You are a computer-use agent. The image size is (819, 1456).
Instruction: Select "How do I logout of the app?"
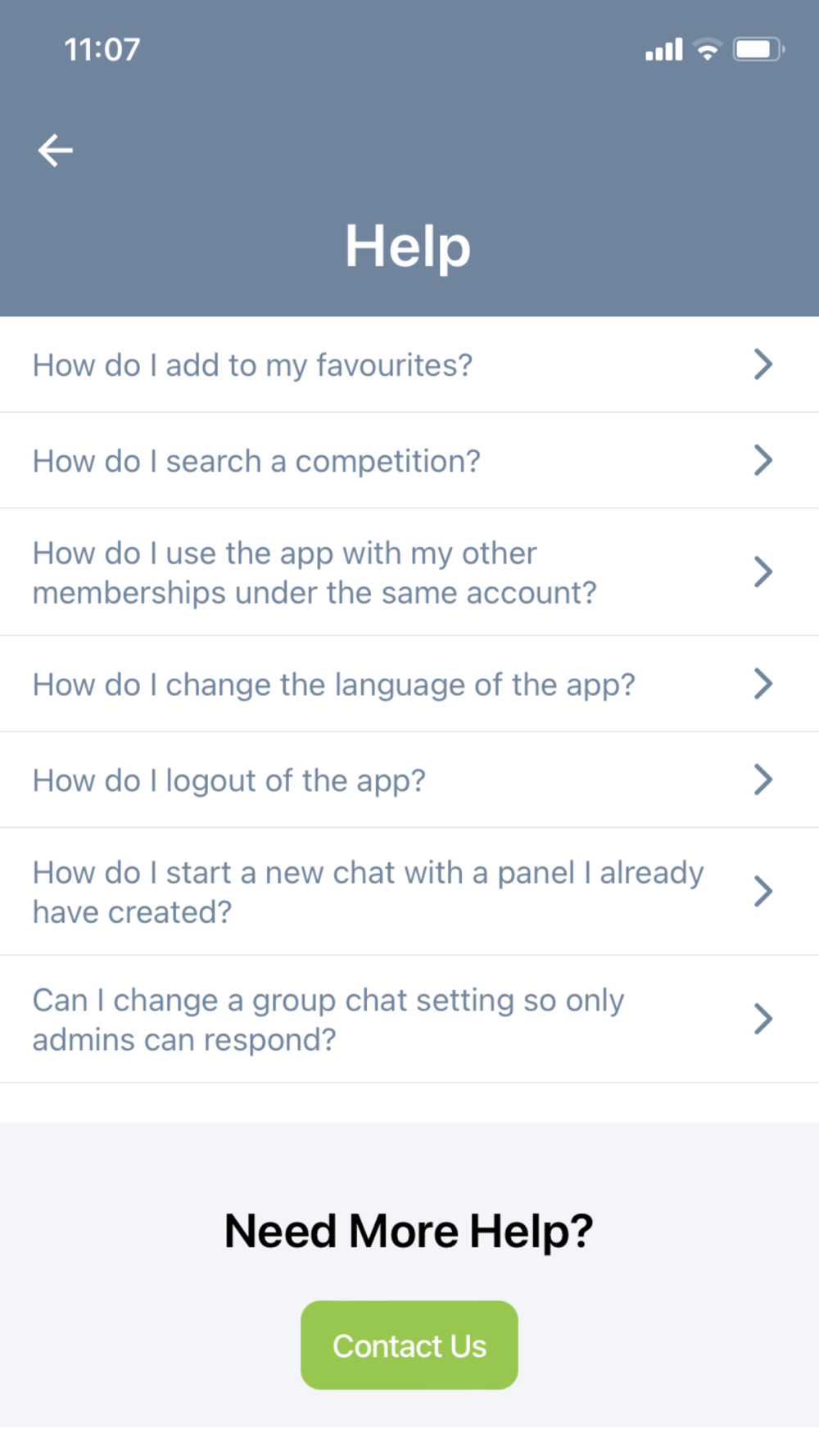(x=229, y=780)
